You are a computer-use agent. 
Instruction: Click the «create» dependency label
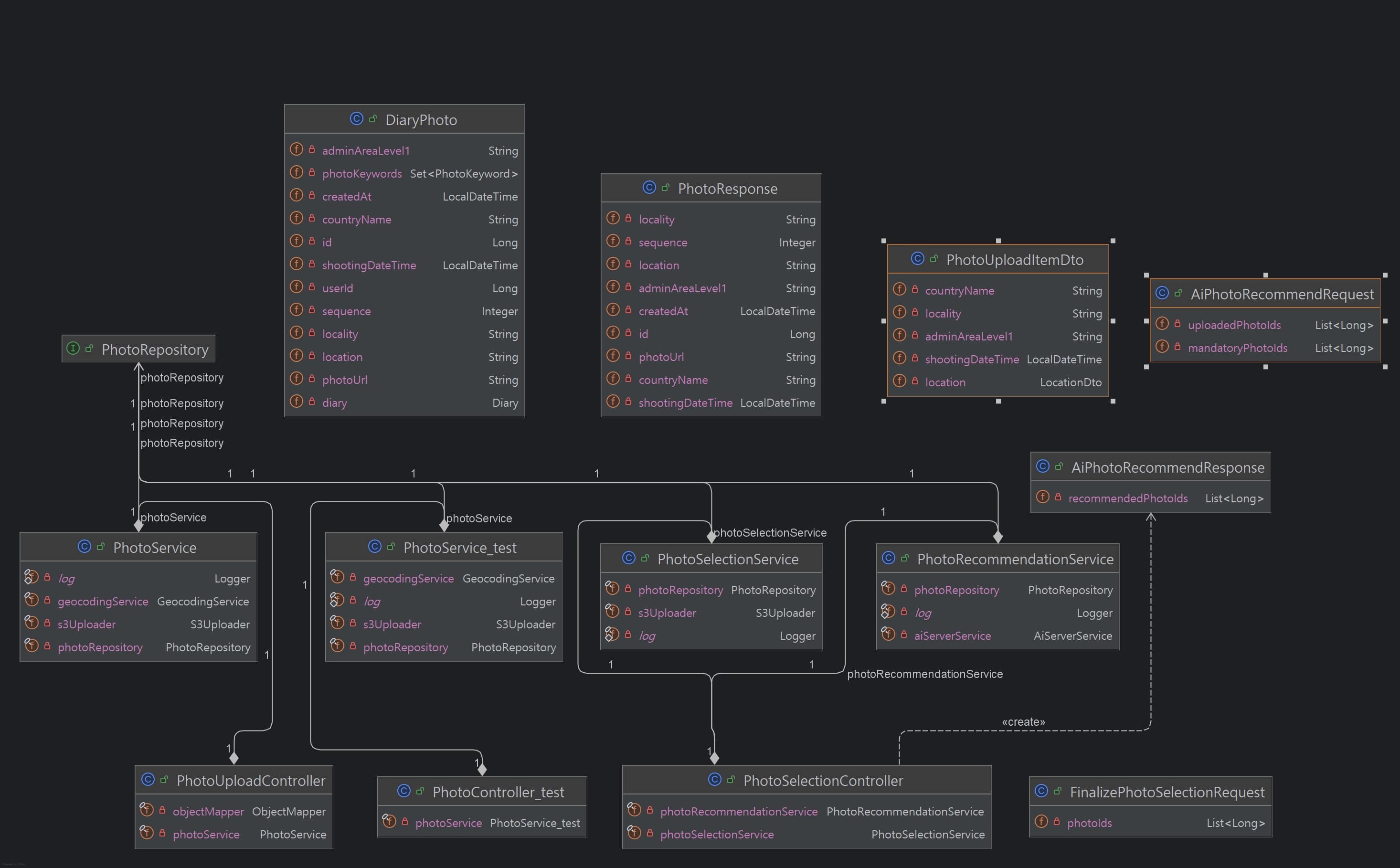coord(1023,721)
